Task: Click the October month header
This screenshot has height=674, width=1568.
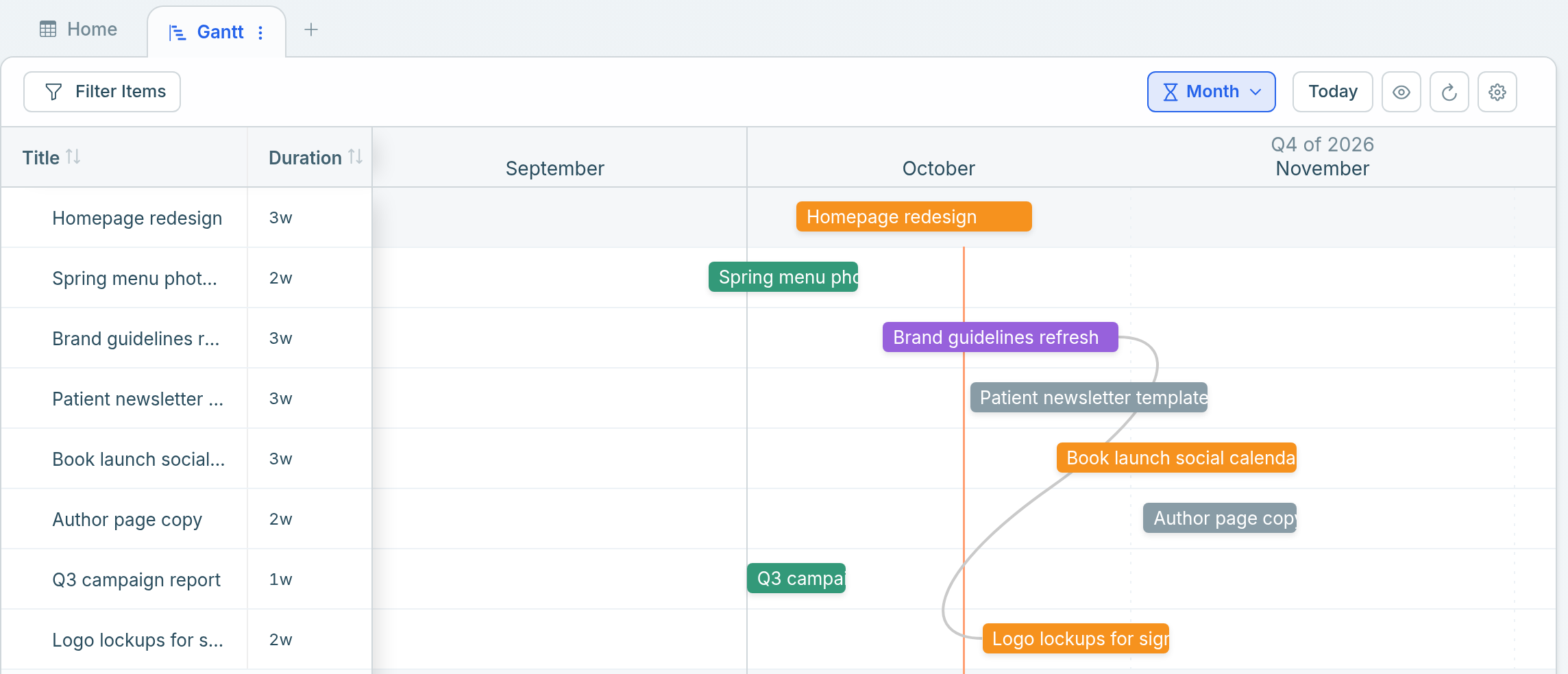Action: (938, 168)
